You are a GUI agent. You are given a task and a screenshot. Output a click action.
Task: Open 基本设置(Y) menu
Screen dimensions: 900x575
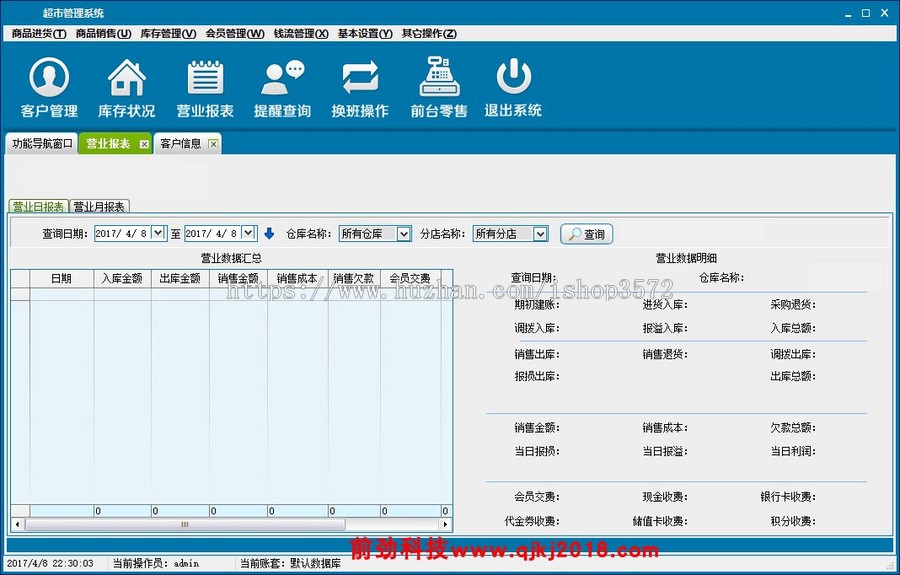[x=365, y=34]
